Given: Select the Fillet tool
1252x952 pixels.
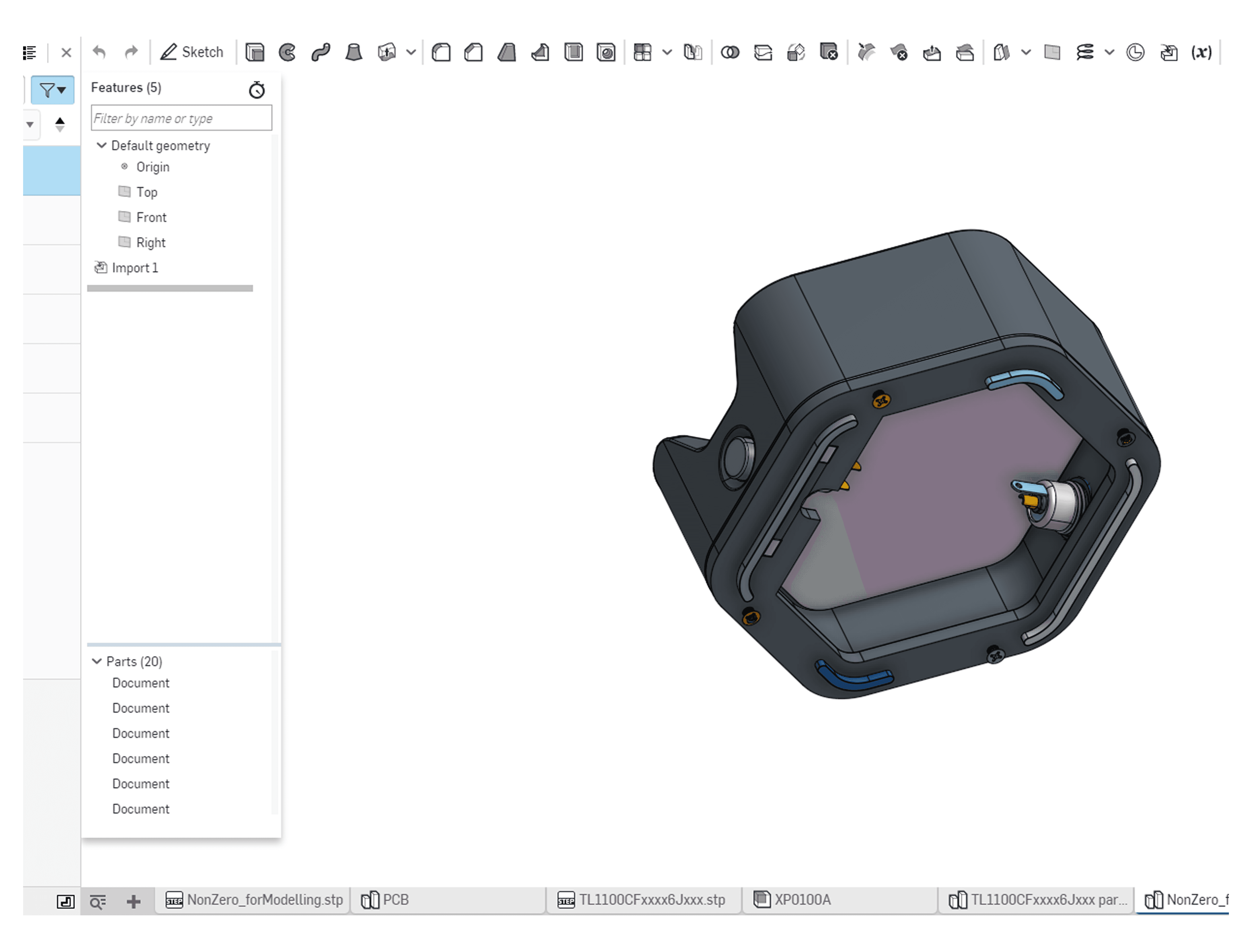Looking at the screenshot, I should pyautogui.click(x=441, y=52).
